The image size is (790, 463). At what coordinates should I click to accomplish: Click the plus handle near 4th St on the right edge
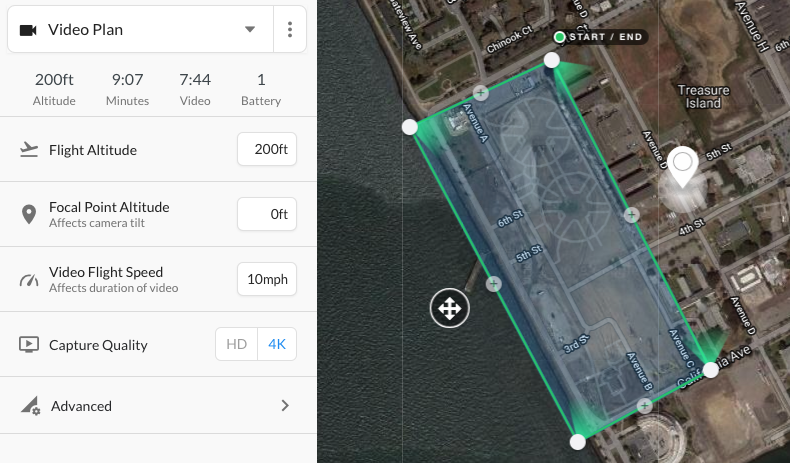[631, 215]
